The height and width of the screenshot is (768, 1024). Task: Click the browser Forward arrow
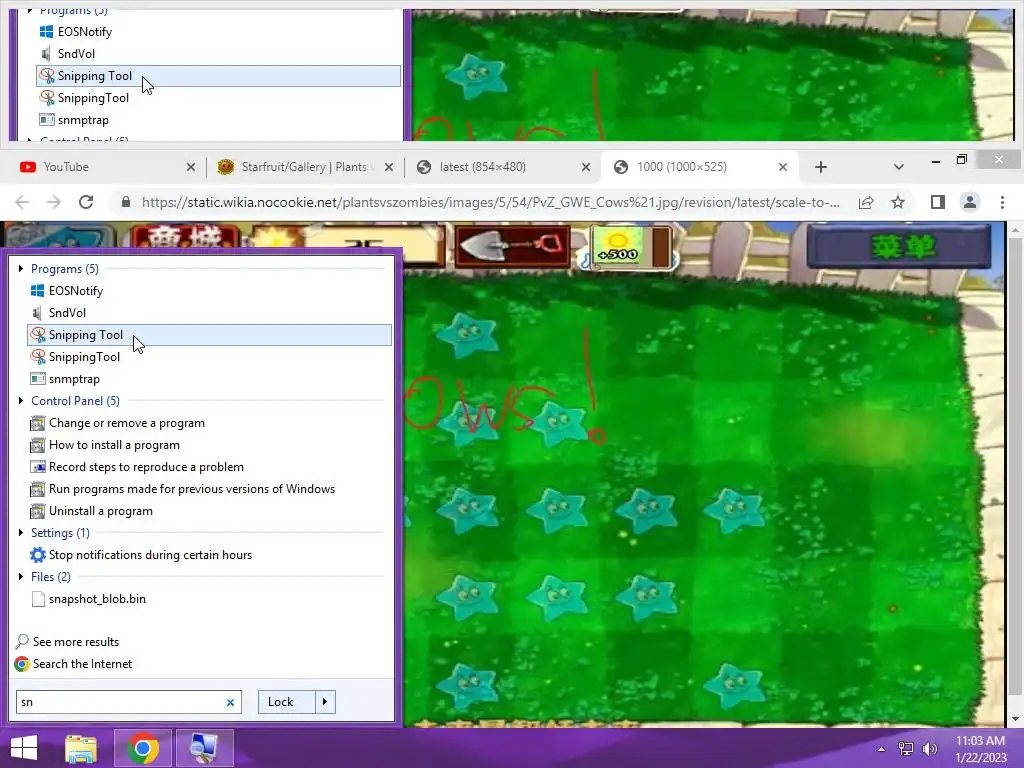point(54,202)
